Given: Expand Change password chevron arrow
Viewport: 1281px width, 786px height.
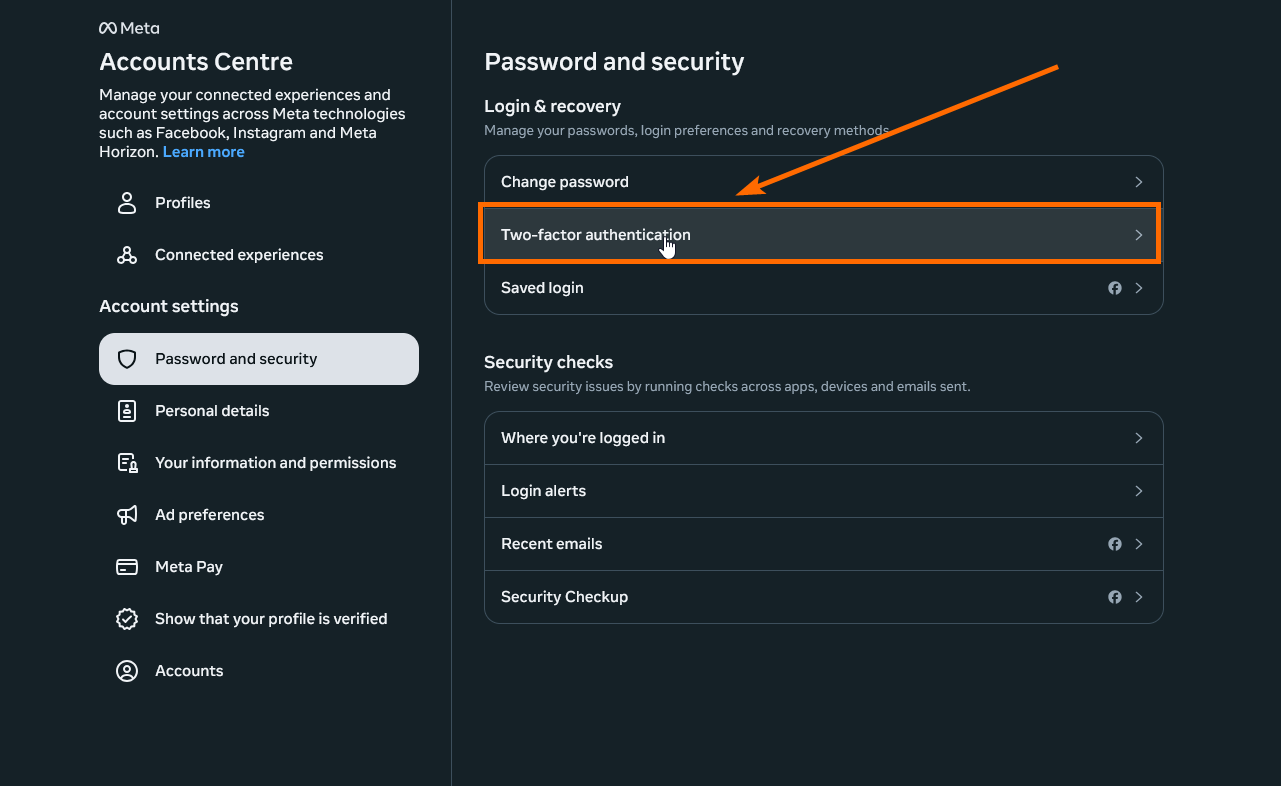Looking at the screenshot, I should click(1138, 182).
